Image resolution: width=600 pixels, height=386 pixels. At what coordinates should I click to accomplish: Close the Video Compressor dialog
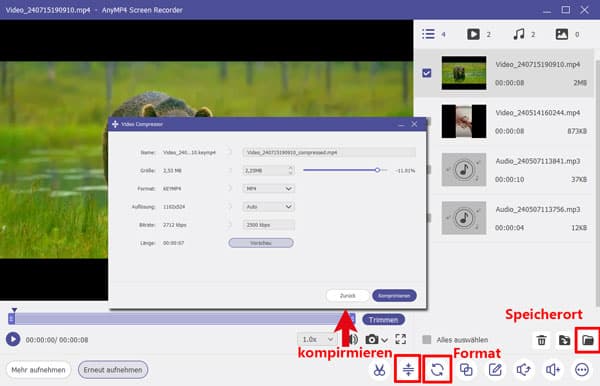click(x=414, y=124)
